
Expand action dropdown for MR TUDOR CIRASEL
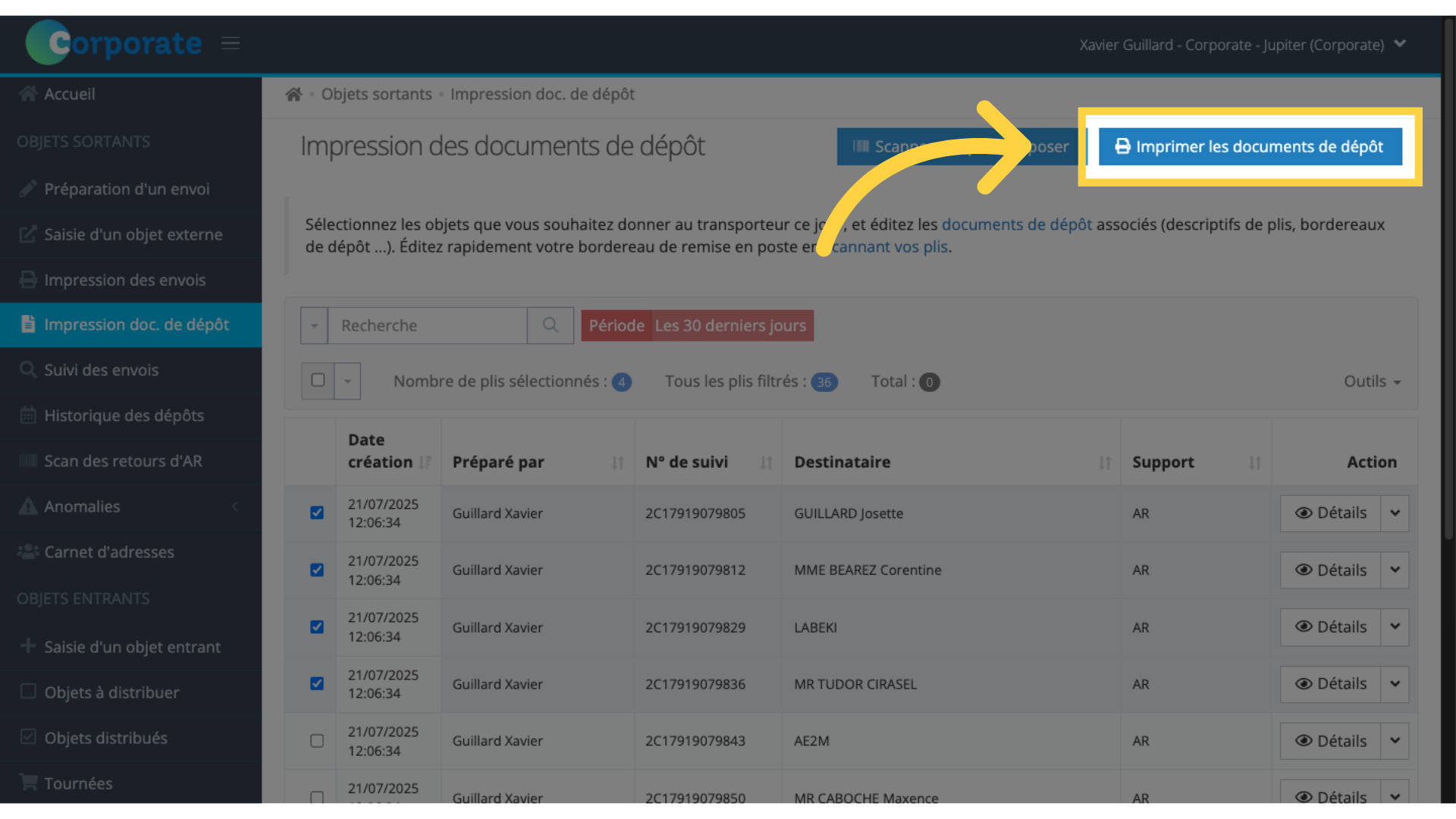coord(1395,684)
